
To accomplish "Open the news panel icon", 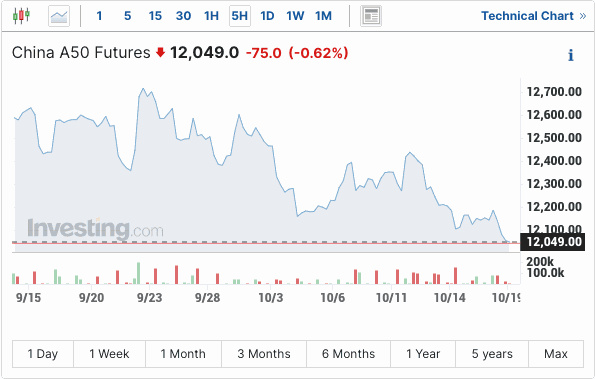I will point(371,16).
